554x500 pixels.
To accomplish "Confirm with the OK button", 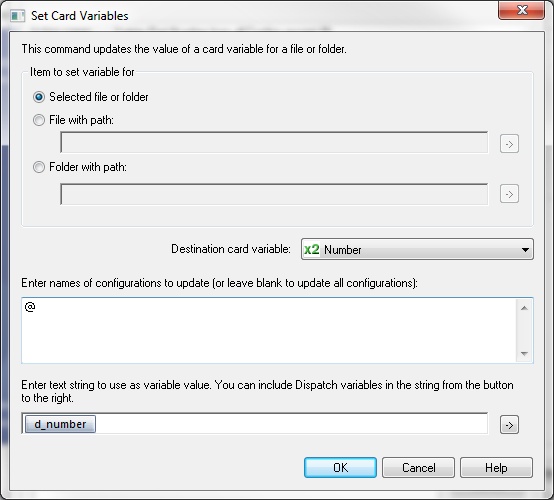I will 340,468.
